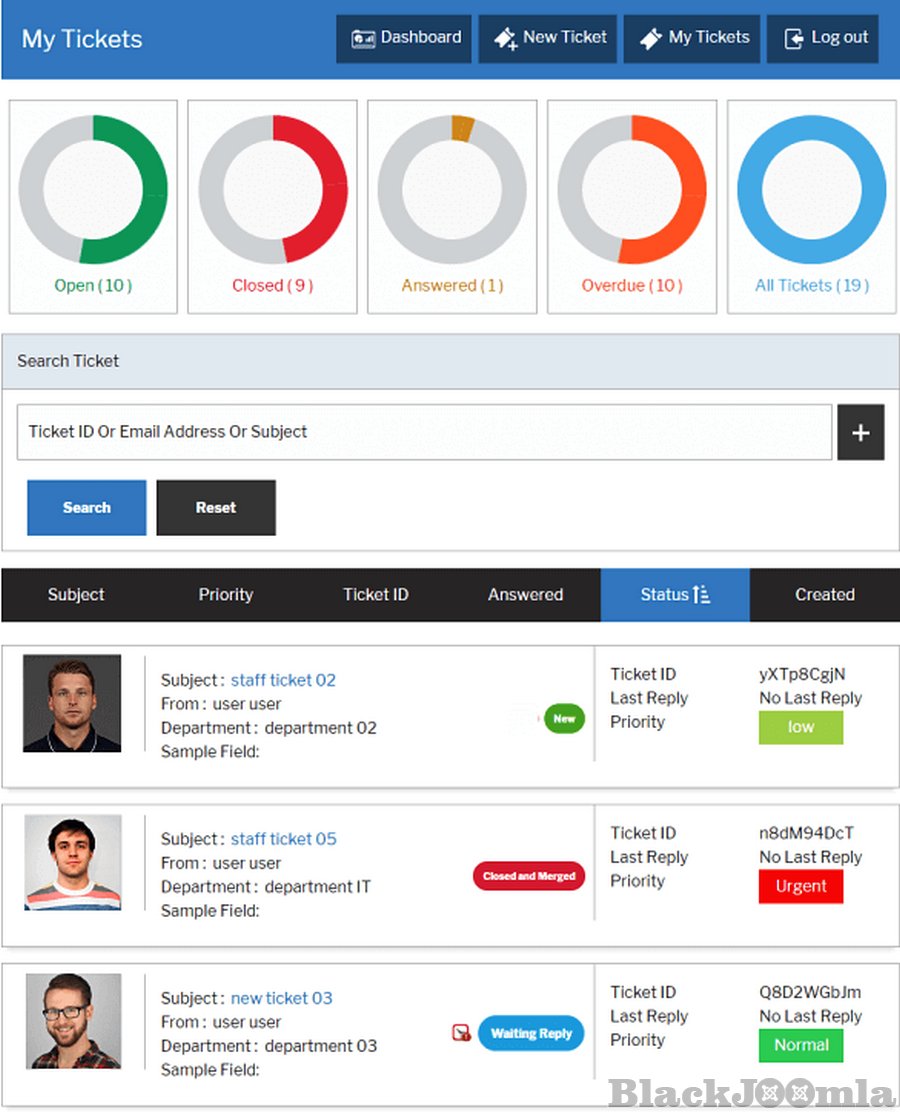Image resolution: width=900 pixels, height=1113 pixels.
Task: Click the lock icon beside Waiting Reply
Action: 461,1033
